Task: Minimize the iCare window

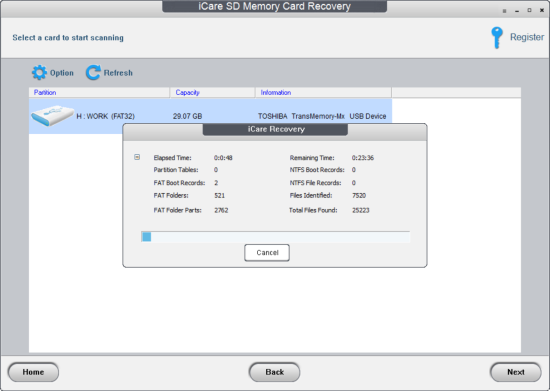Action: point(517,11)
